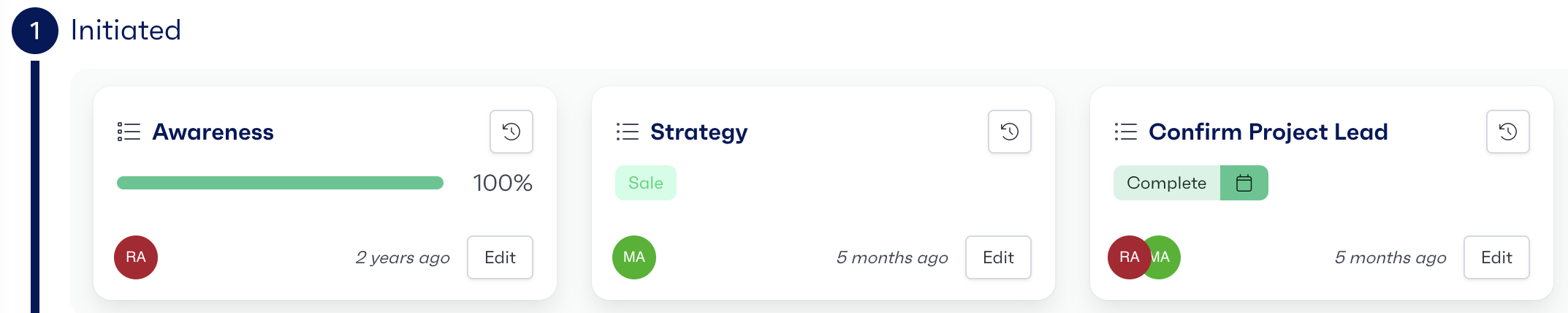Open history for Confirm Project Lead
This screenshot has width=1568, height=313.
(x=1507, y=132)
